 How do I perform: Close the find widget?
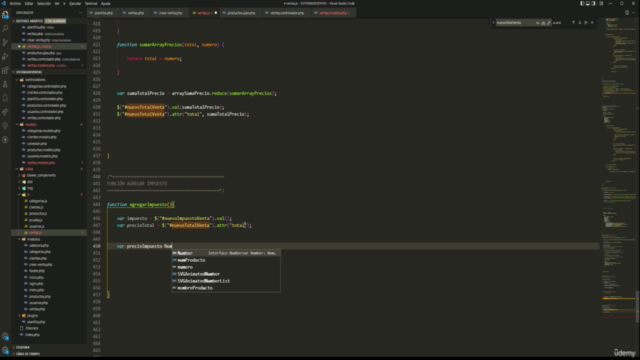point(592,23)
